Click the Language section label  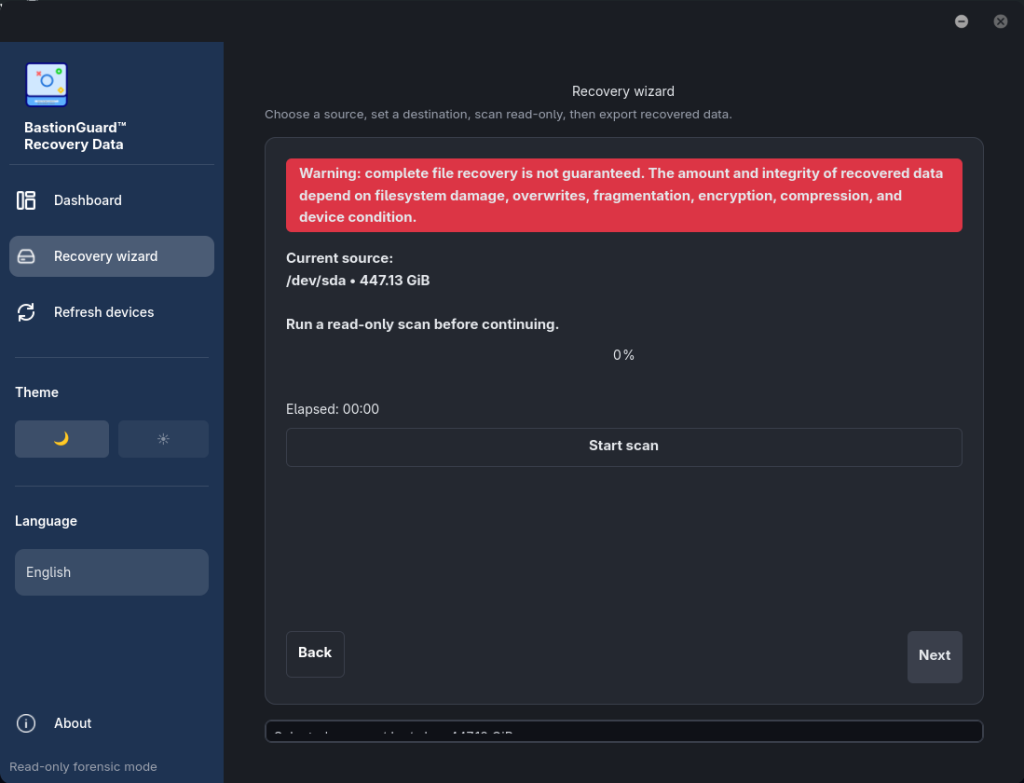point(46,521)
